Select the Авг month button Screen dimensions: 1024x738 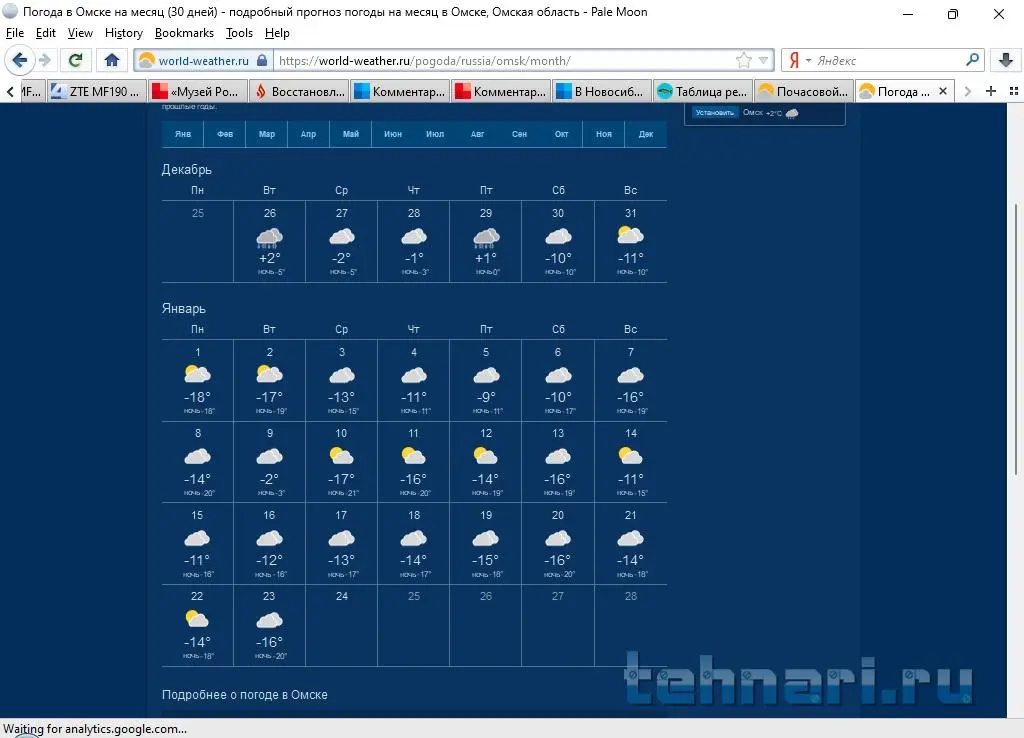pyautogui.click(x=477, y=134)
